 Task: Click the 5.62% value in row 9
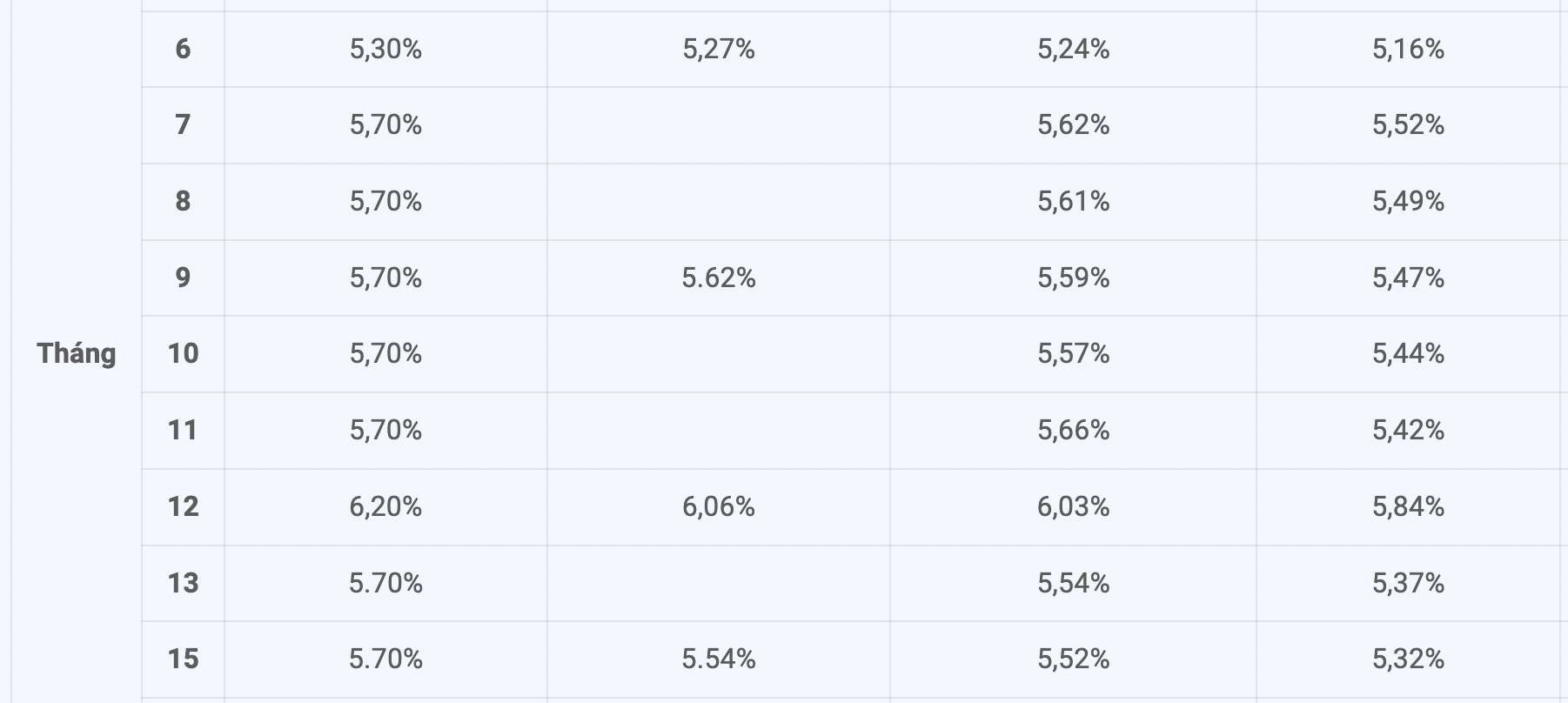pyautogui.click(x=719, y=278)
